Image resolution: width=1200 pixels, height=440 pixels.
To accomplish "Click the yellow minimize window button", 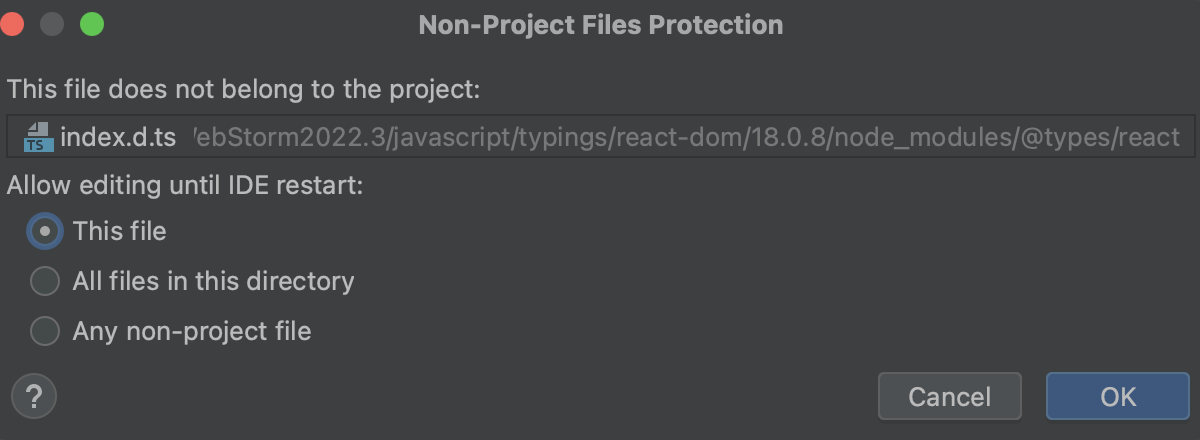I will pyautogui.click(x=51, y=25).
